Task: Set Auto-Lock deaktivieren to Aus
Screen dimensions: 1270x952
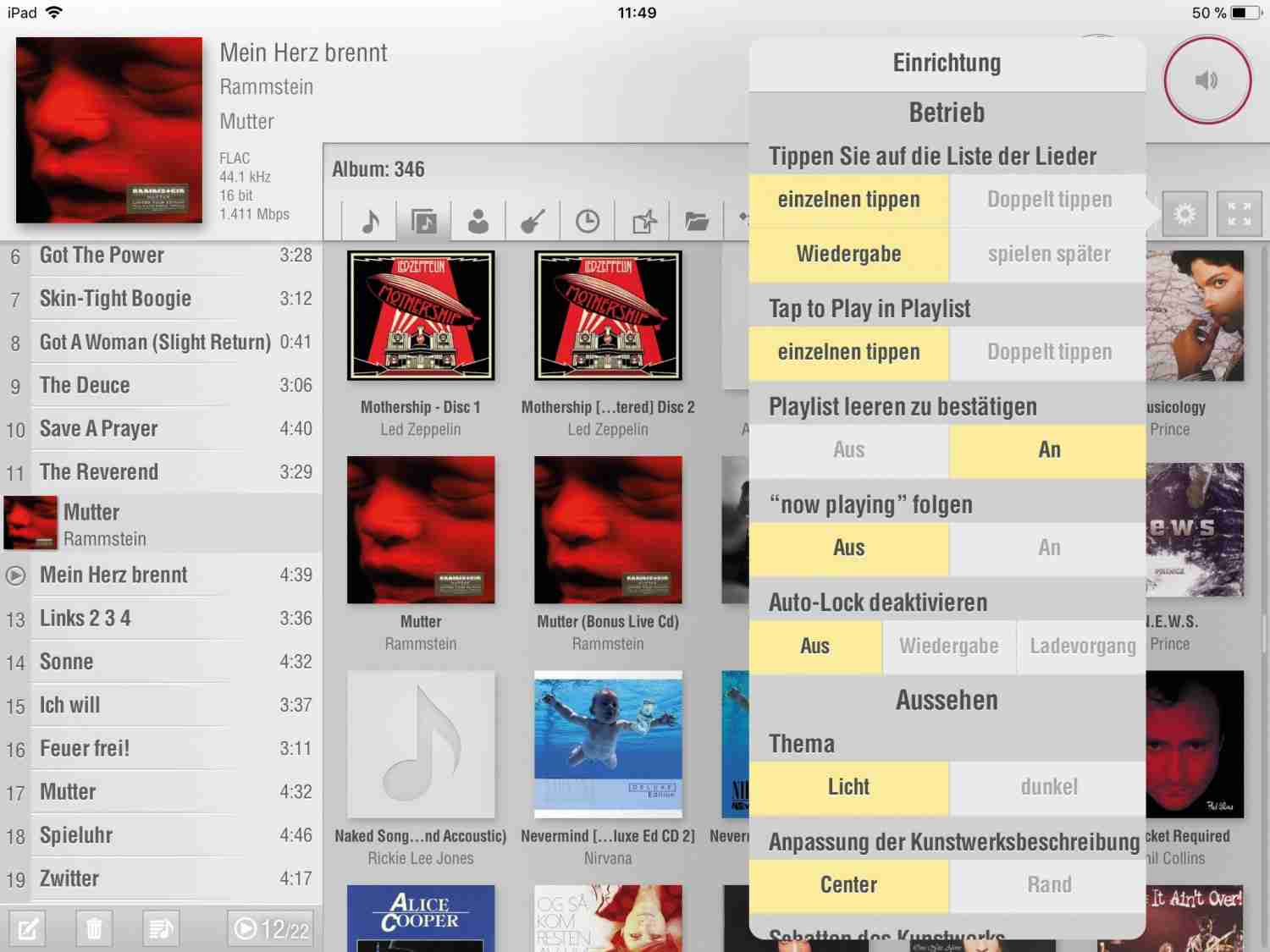Action: (814, 647)
